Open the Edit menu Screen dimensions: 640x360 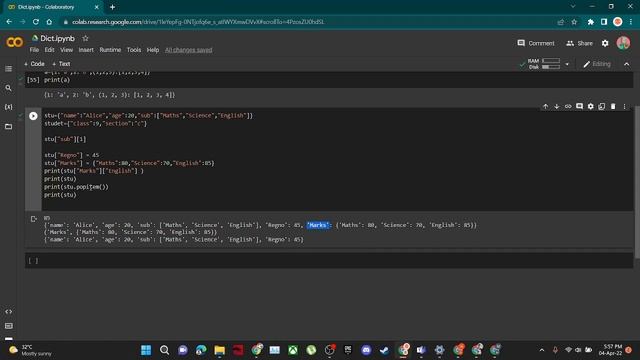pos(49,50)
